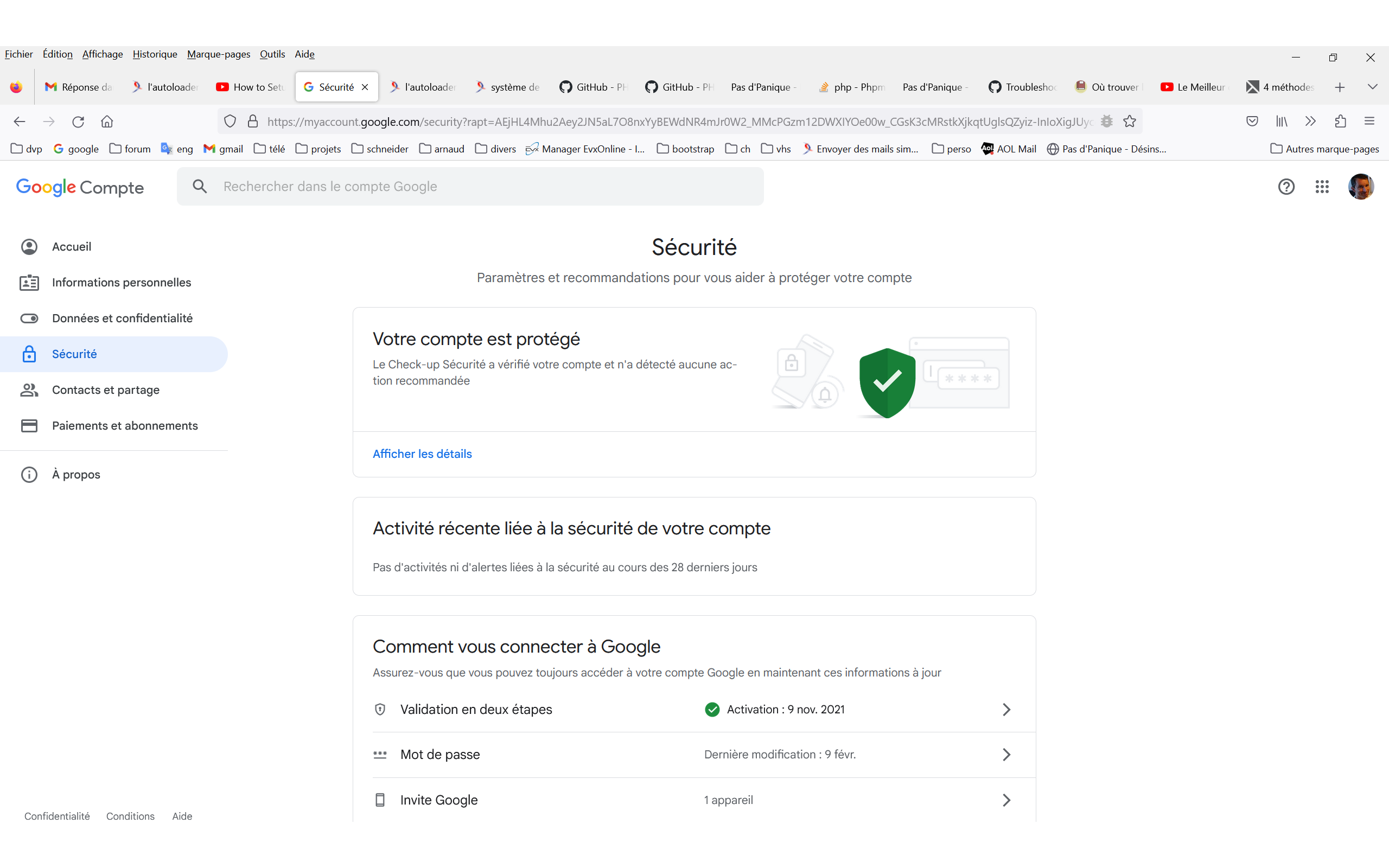The image size is (1389, 868).
Task: Open Manager EvxOnline bookmark
Action: tap(585, 149)
